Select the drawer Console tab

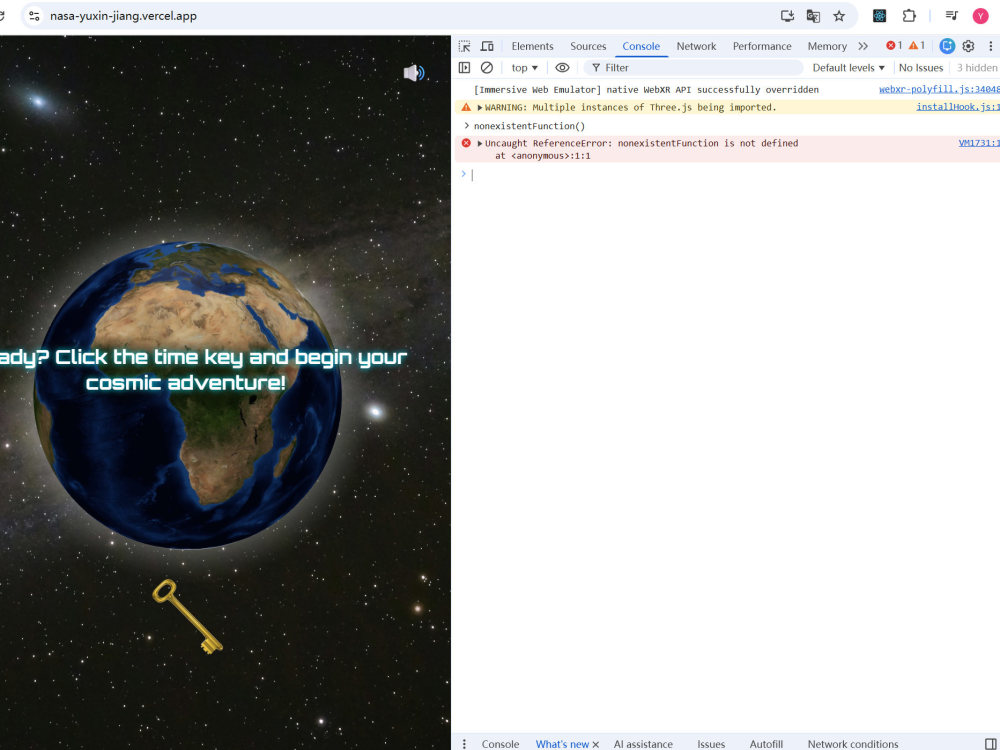tap(500, 744)
